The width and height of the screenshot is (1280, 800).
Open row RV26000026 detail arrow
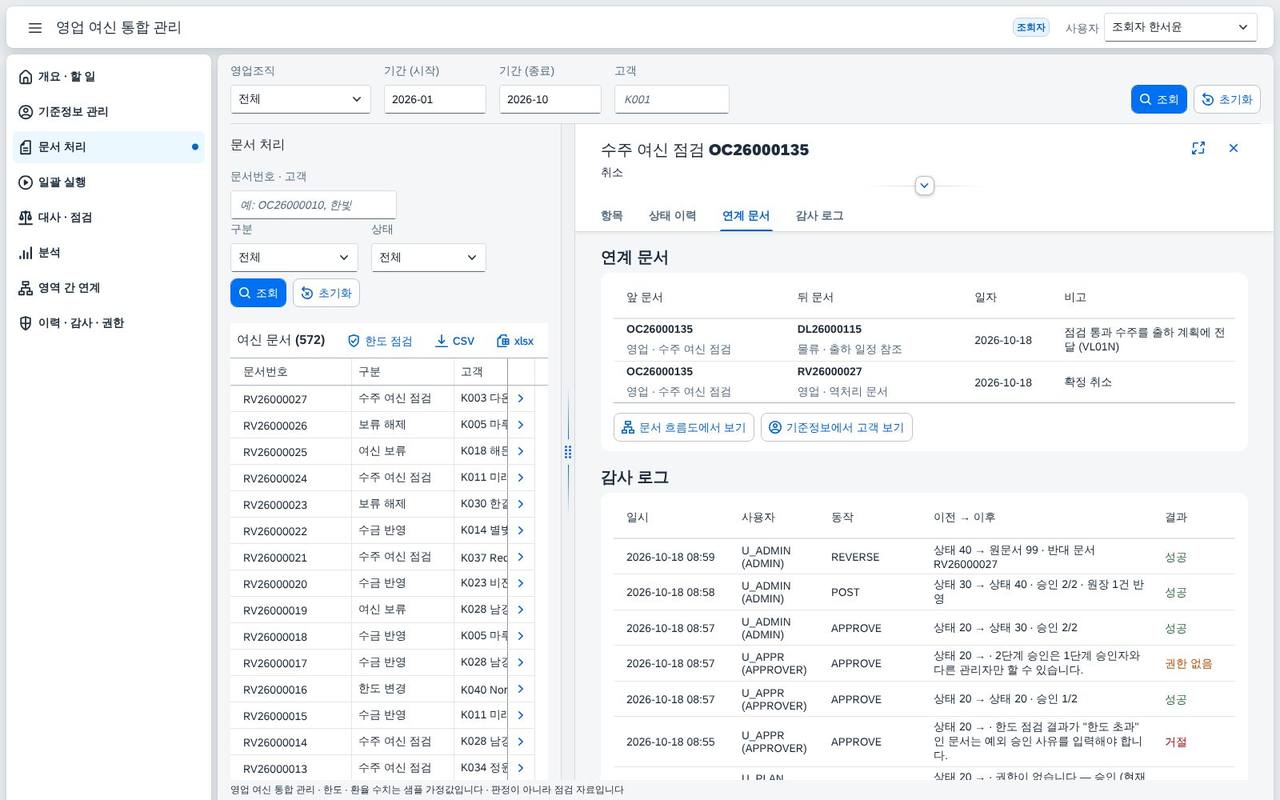(520, 425)
